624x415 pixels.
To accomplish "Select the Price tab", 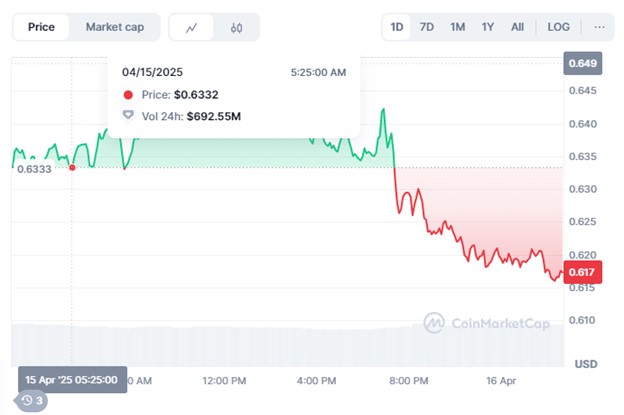I will [41, 27].
